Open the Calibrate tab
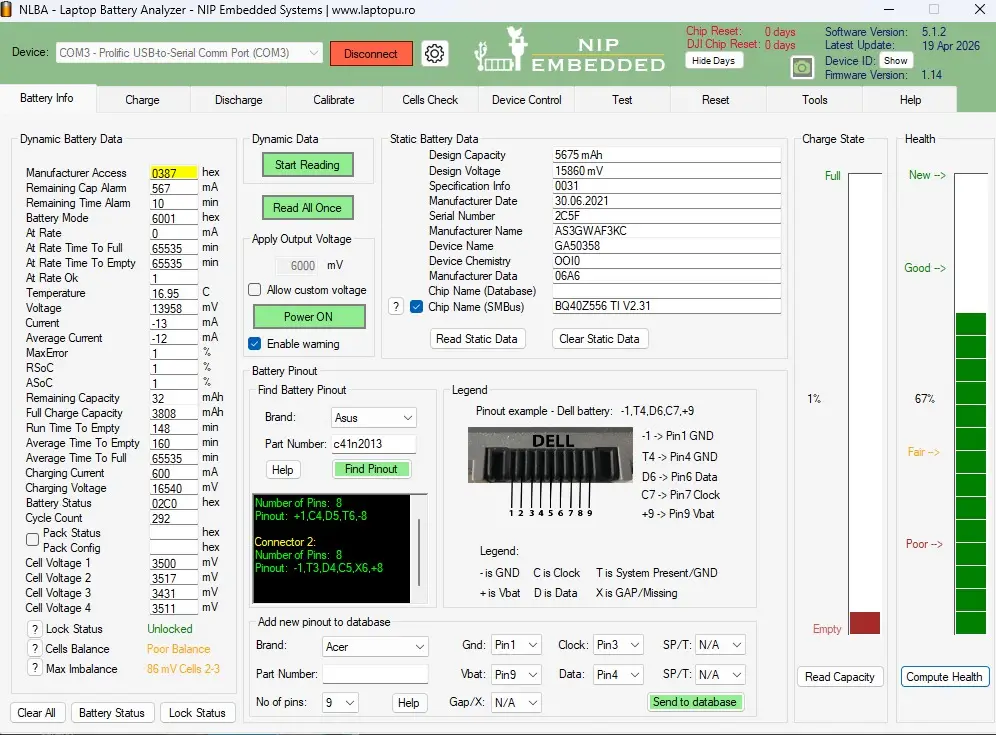996x735 pixels. point(333,100)
